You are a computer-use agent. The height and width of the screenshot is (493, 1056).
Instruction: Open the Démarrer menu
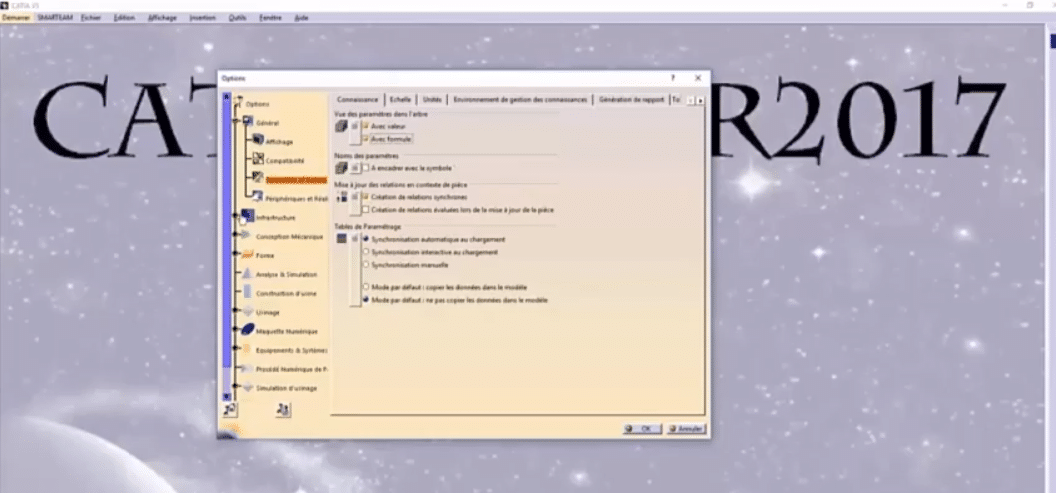click(x=16, y=18)
